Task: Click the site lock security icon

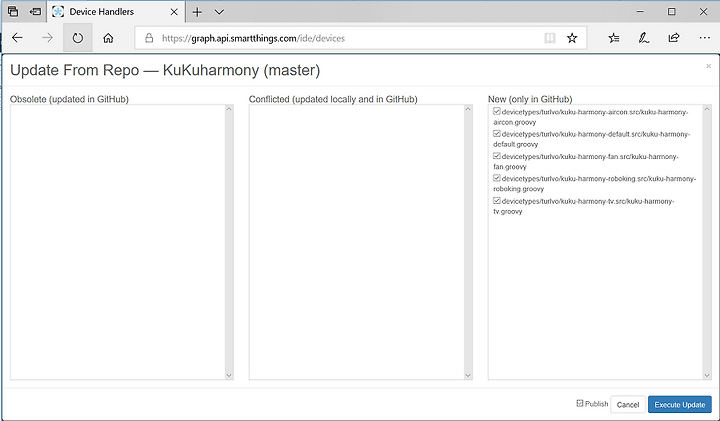Action: (x=149, y=38)
